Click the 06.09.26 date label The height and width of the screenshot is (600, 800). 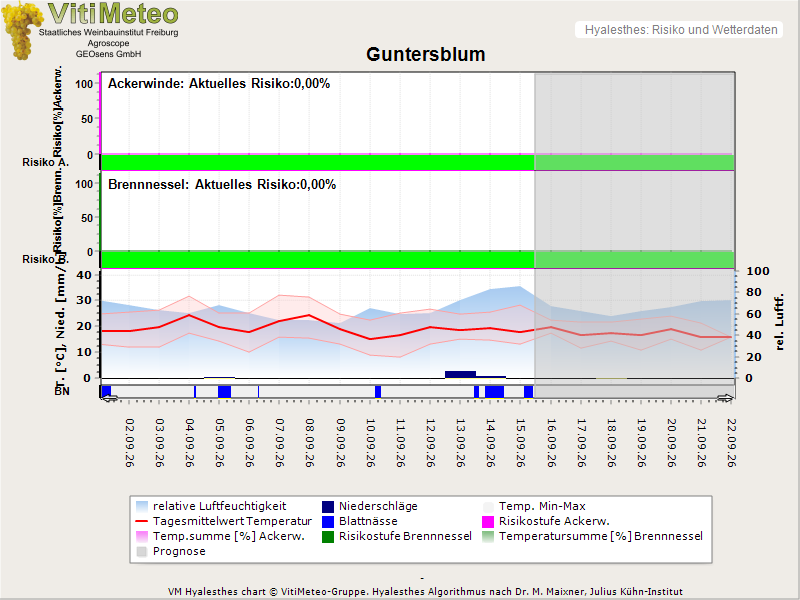point(250,443)
